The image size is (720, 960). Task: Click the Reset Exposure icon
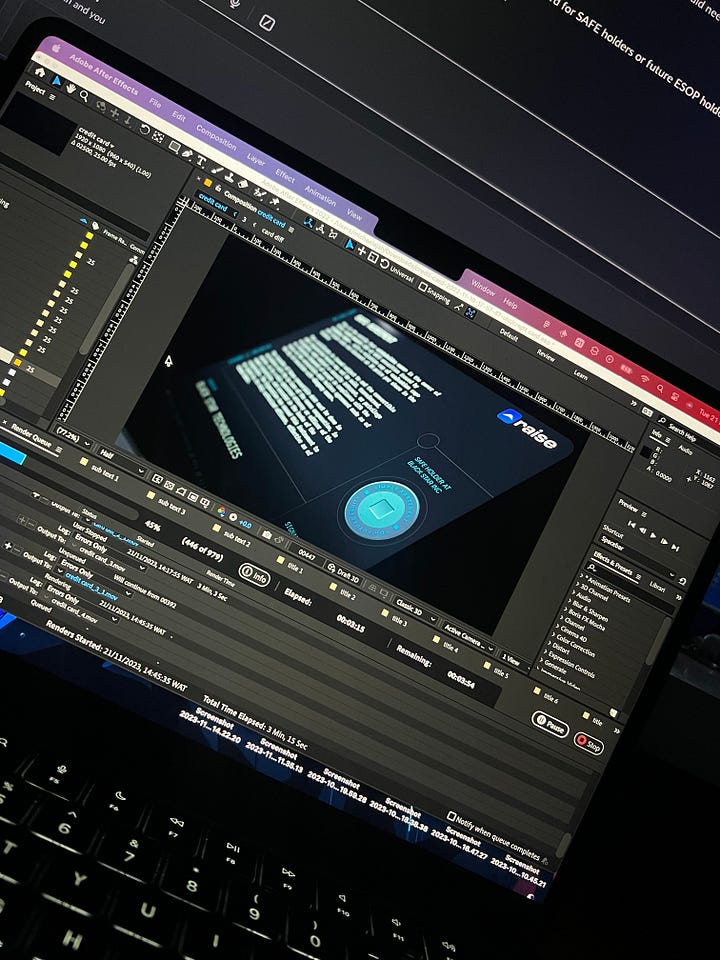click(x=233, y=517)
